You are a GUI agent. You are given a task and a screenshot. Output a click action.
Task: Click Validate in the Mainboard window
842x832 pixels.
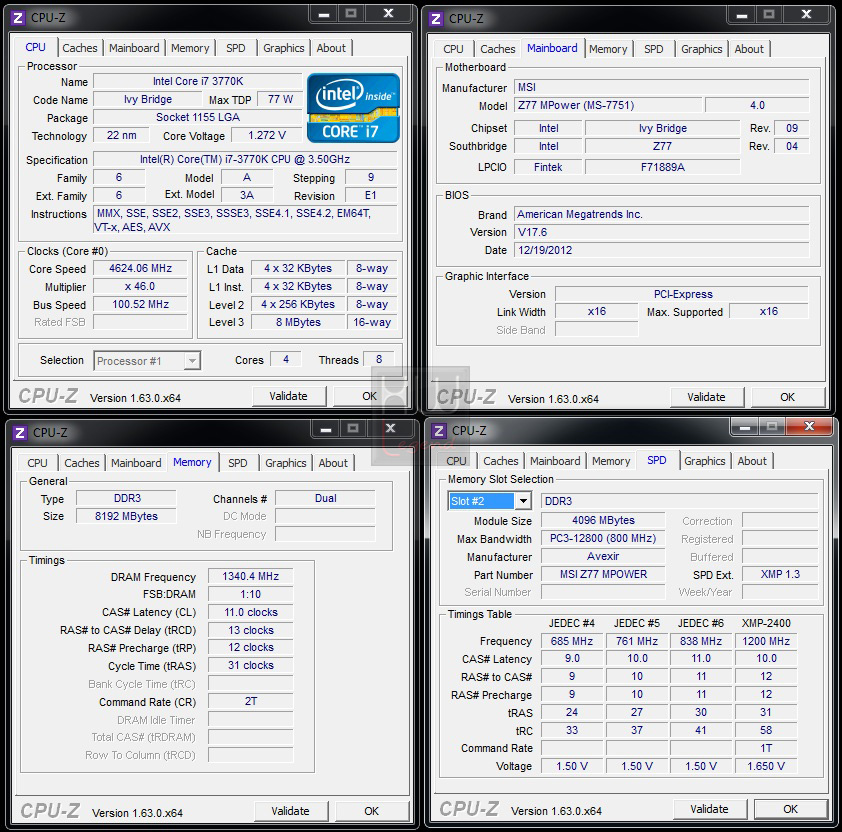[x=707, y=397]
